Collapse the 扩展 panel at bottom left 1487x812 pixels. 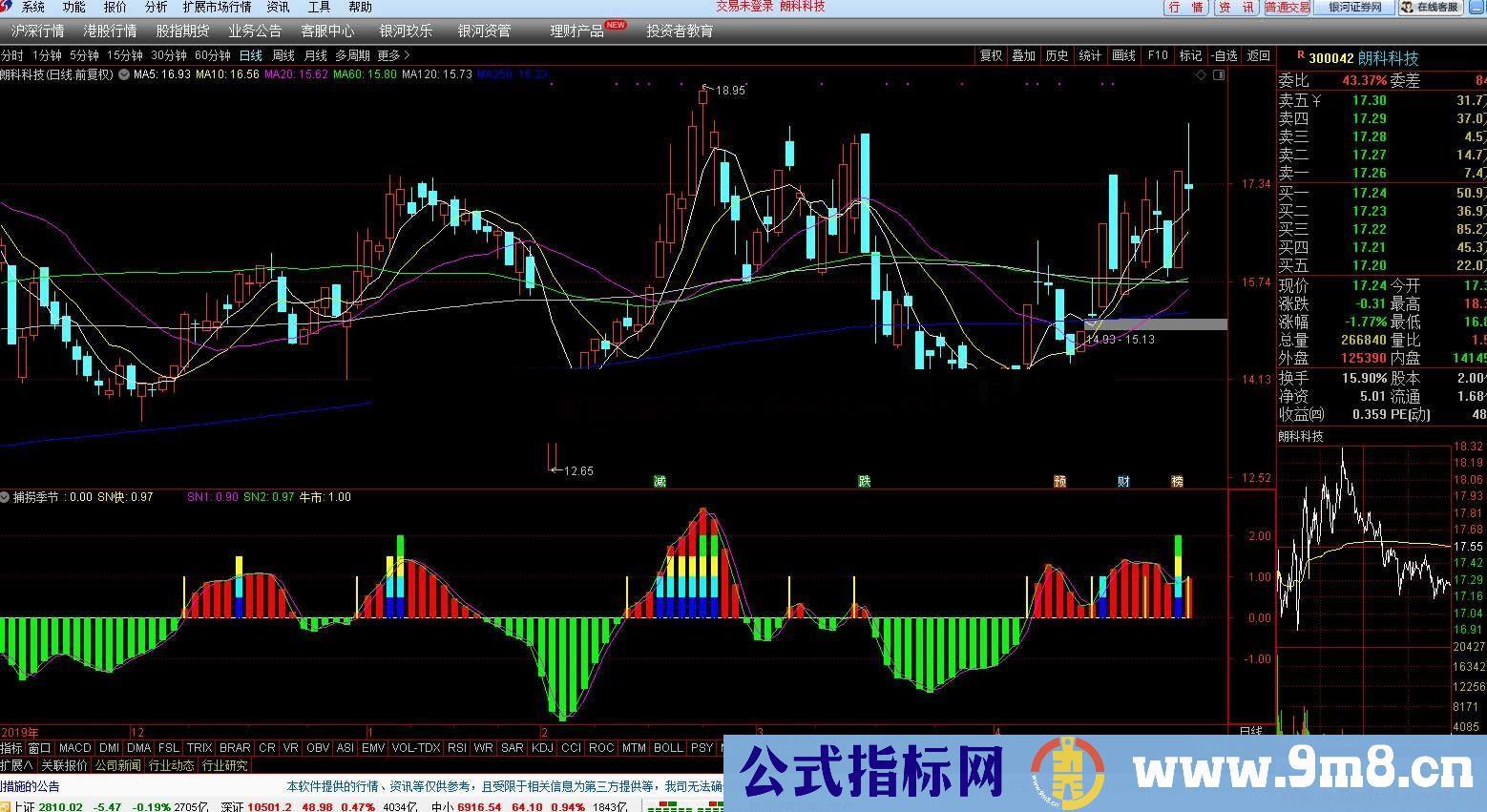tap(16, 765)
